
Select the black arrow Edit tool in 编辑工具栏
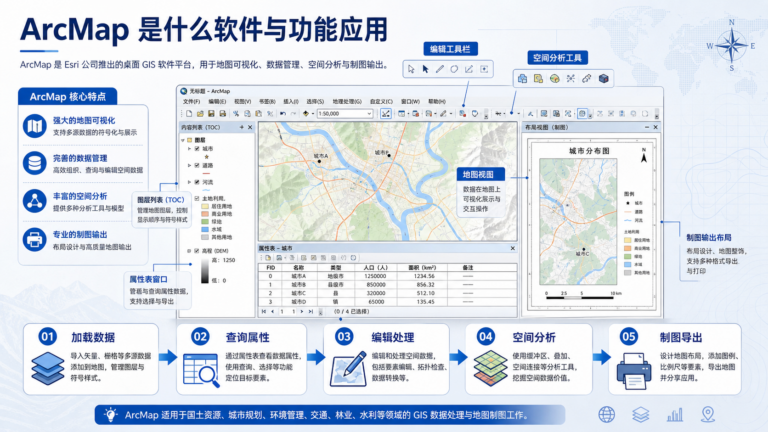tap(425, 69)
